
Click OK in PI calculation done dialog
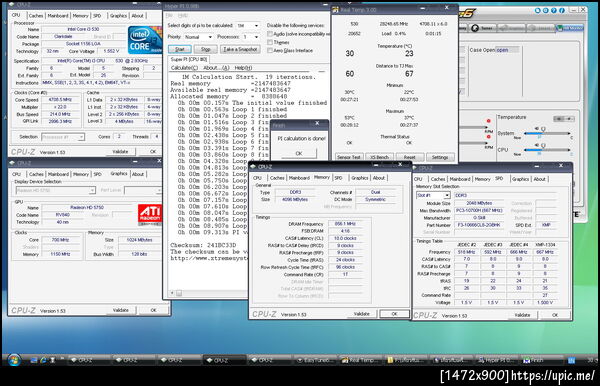(299, 153)
